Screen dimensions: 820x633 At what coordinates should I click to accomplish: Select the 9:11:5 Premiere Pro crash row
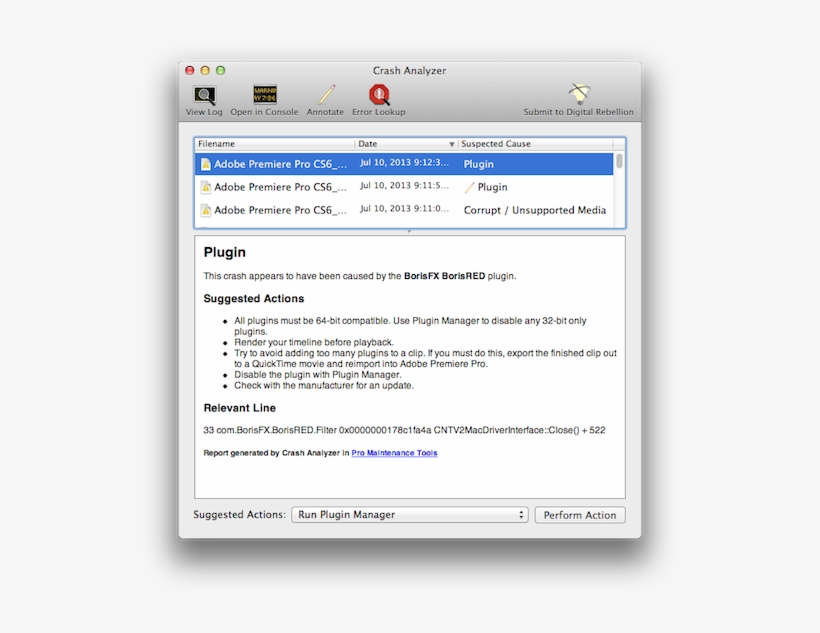[x=404, y=187]
